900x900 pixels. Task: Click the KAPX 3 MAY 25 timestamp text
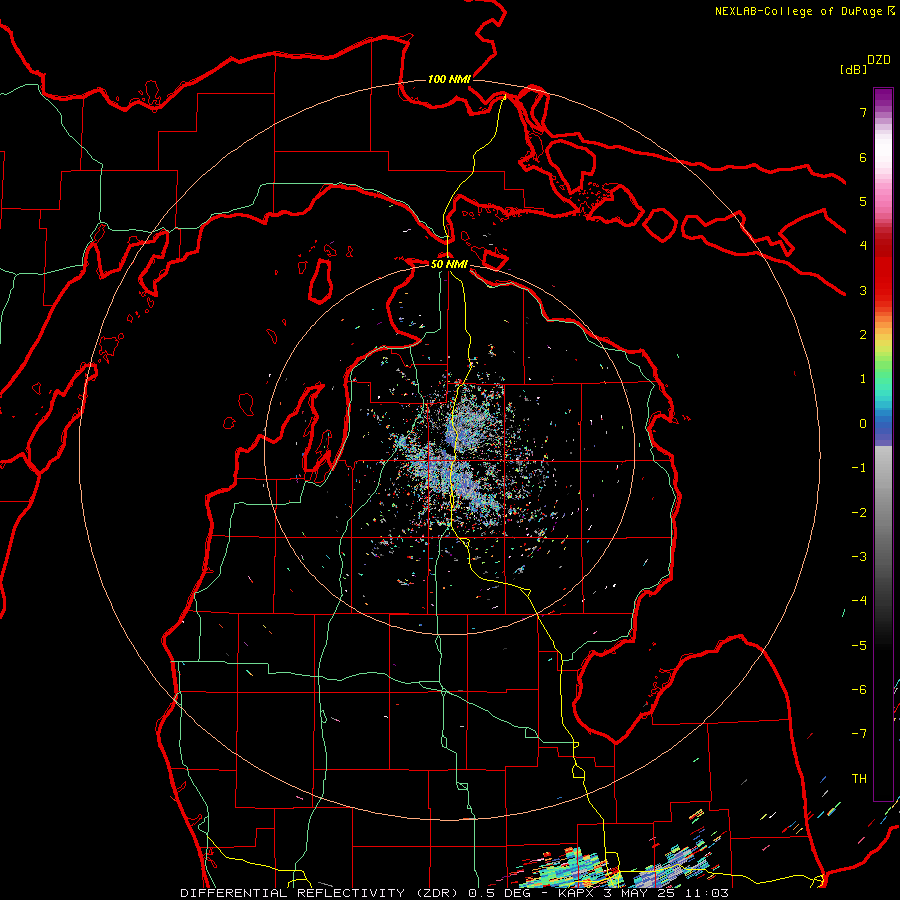[643, 893]
